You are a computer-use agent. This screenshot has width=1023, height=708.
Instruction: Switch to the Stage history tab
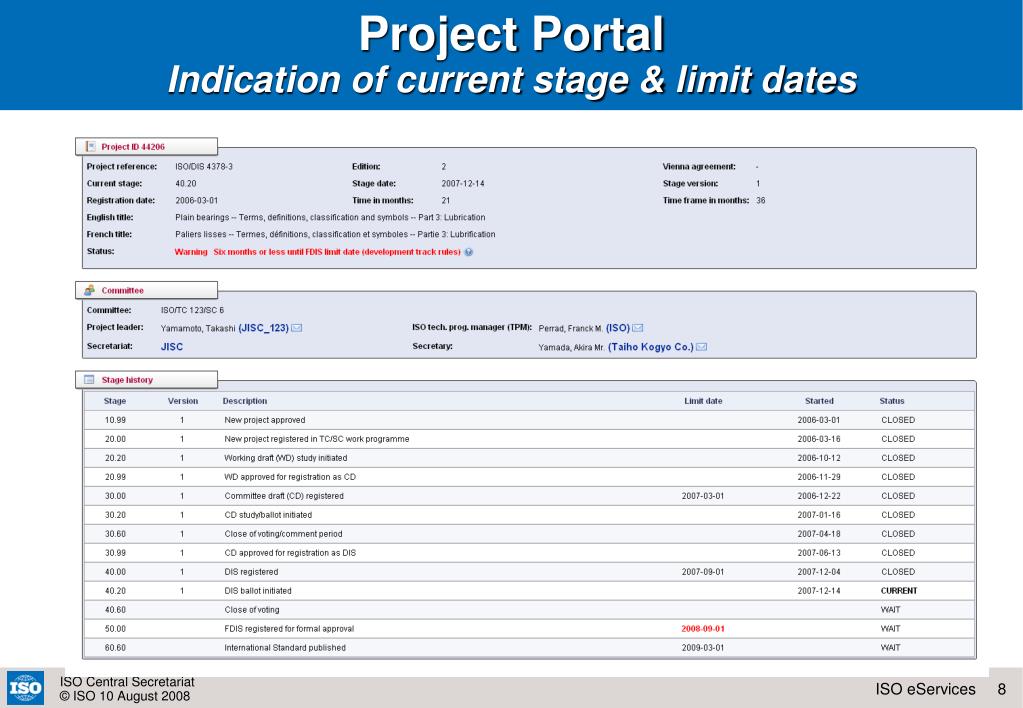pos(128,380)
